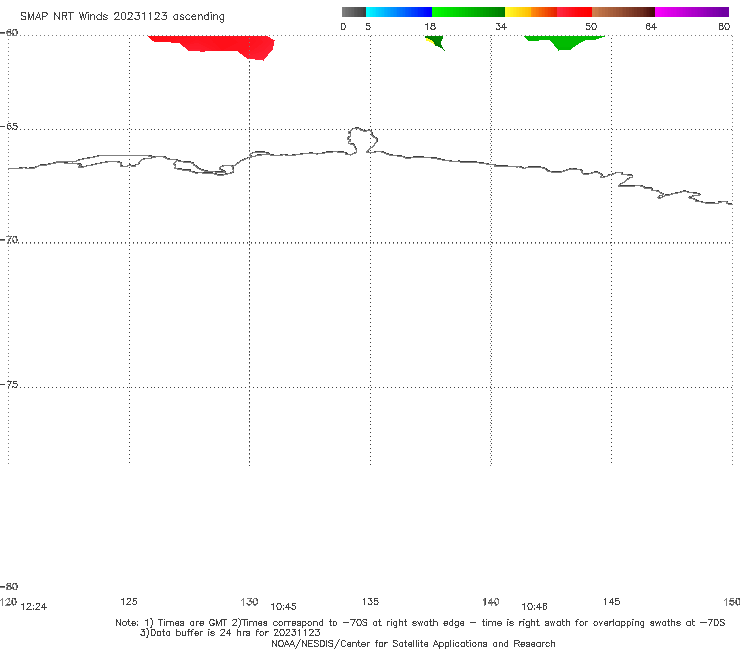Image resolution: width=740 pixels, height=650 pixels.
Task: Click the bright green wind patch near 145
Action: [564, 42]
